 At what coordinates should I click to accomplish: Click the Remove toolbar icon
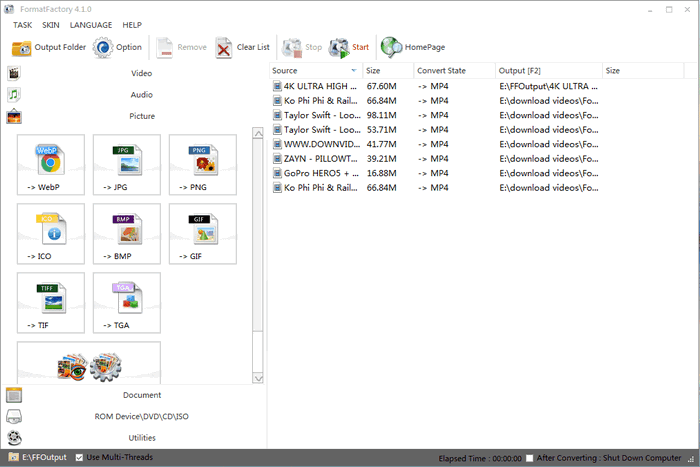point(164,48)
